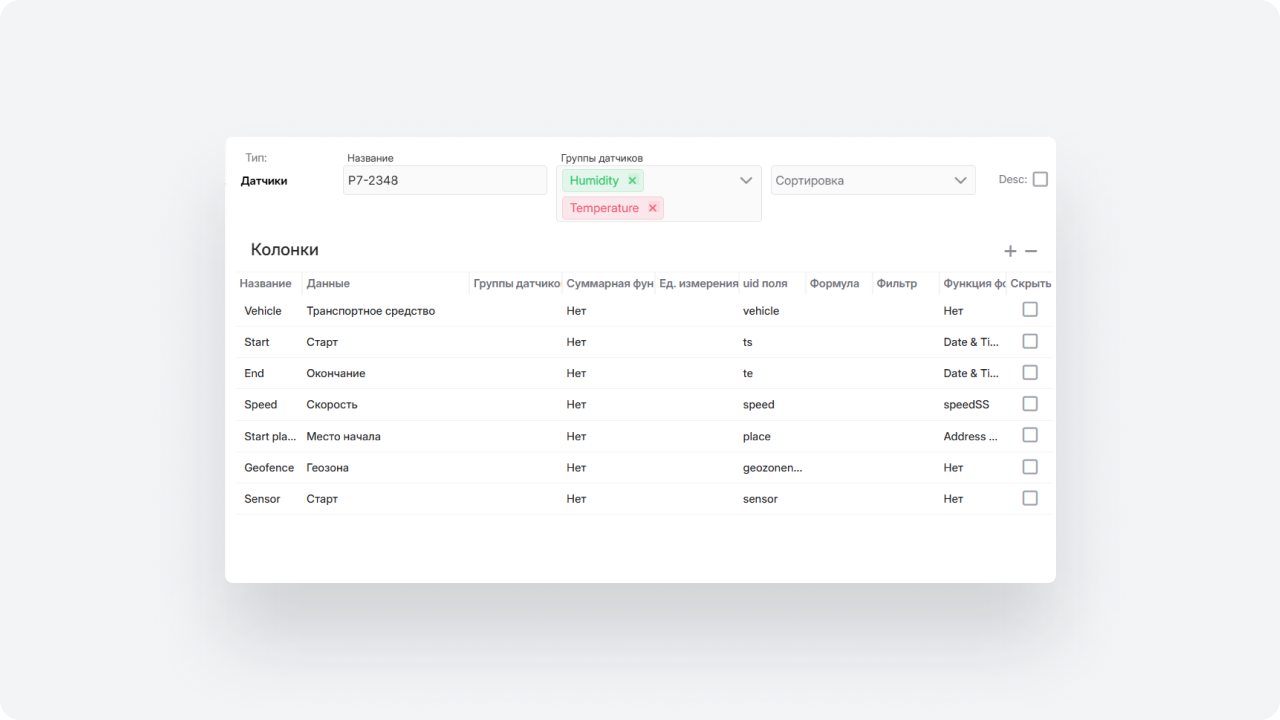The width and height of the screenshot is (1280, 720).
Task: Select the Geofence row name cell
Action: 269,468
